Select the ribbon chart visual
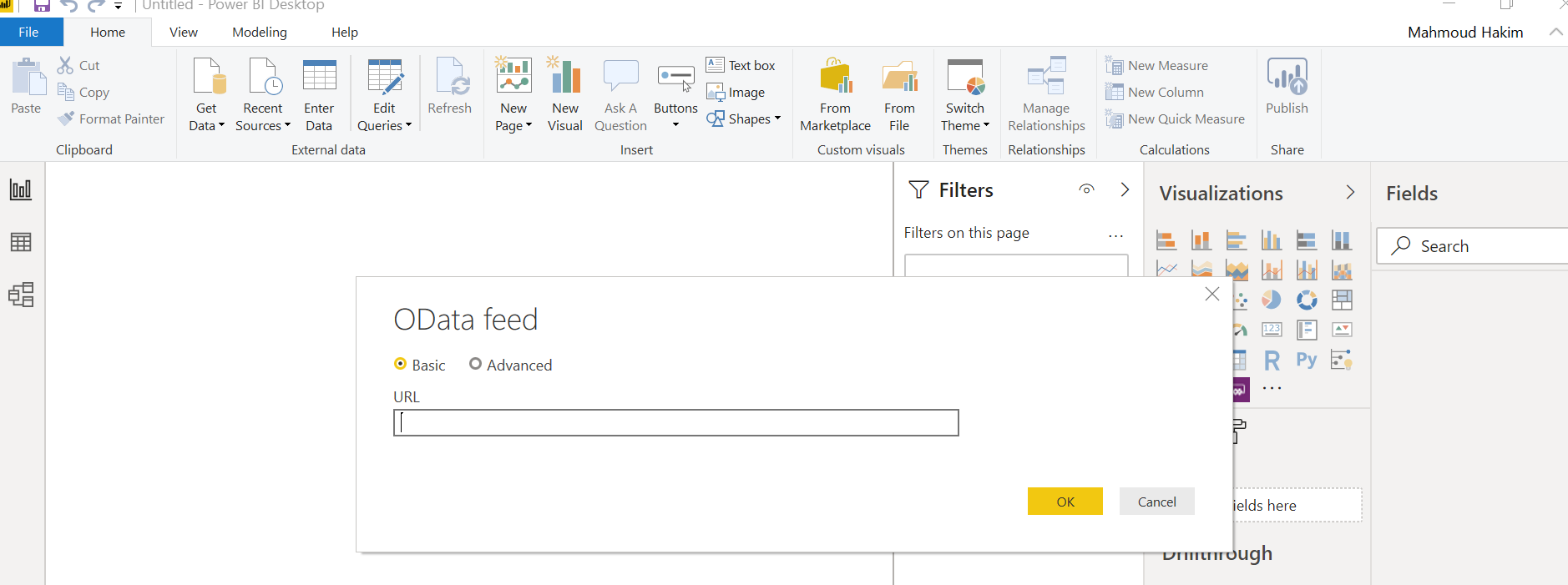 [1342, 270]
